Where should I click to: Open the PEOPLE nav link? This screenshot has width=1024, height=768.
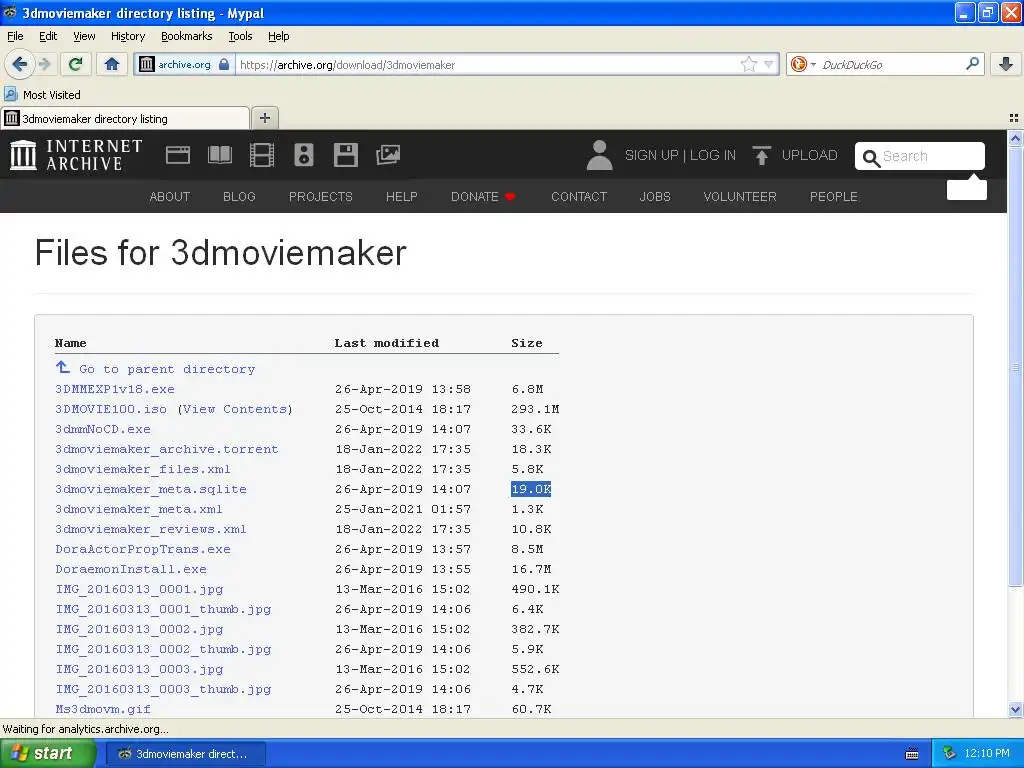[x=834, y=197]
